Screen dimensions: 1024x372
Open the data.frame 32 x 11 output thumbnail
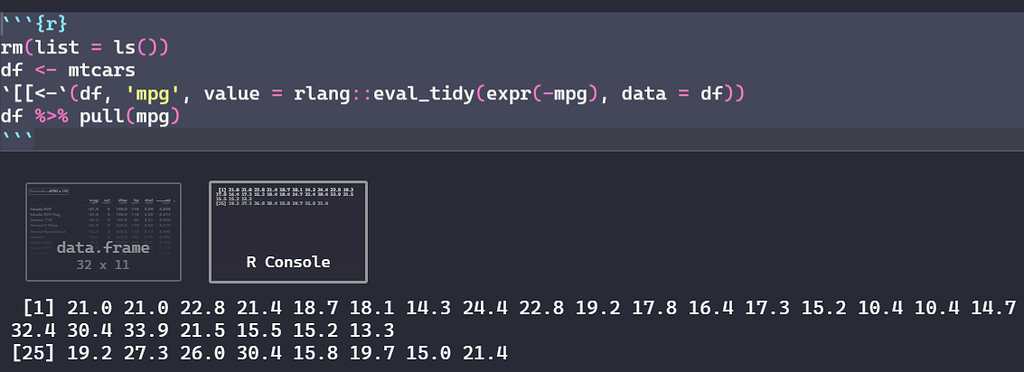pyautogui.click(x=103, y=232)
